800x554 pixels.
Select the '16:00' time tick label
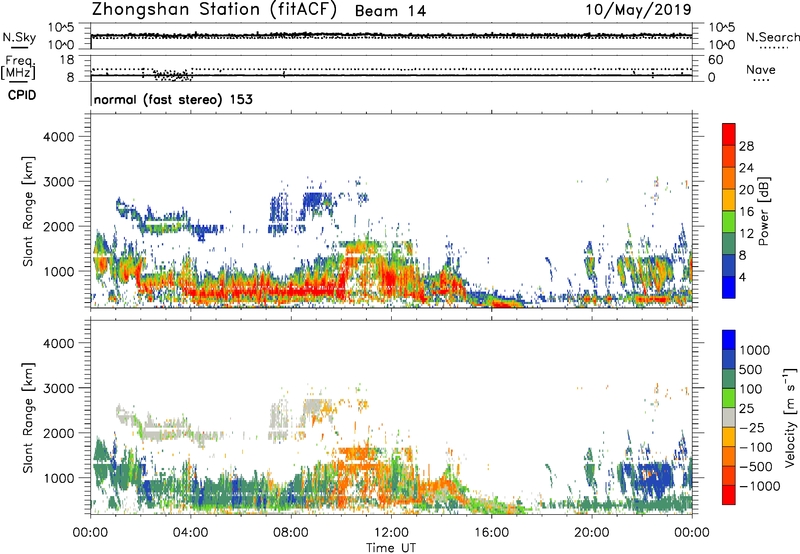click(x=491, y=533)
